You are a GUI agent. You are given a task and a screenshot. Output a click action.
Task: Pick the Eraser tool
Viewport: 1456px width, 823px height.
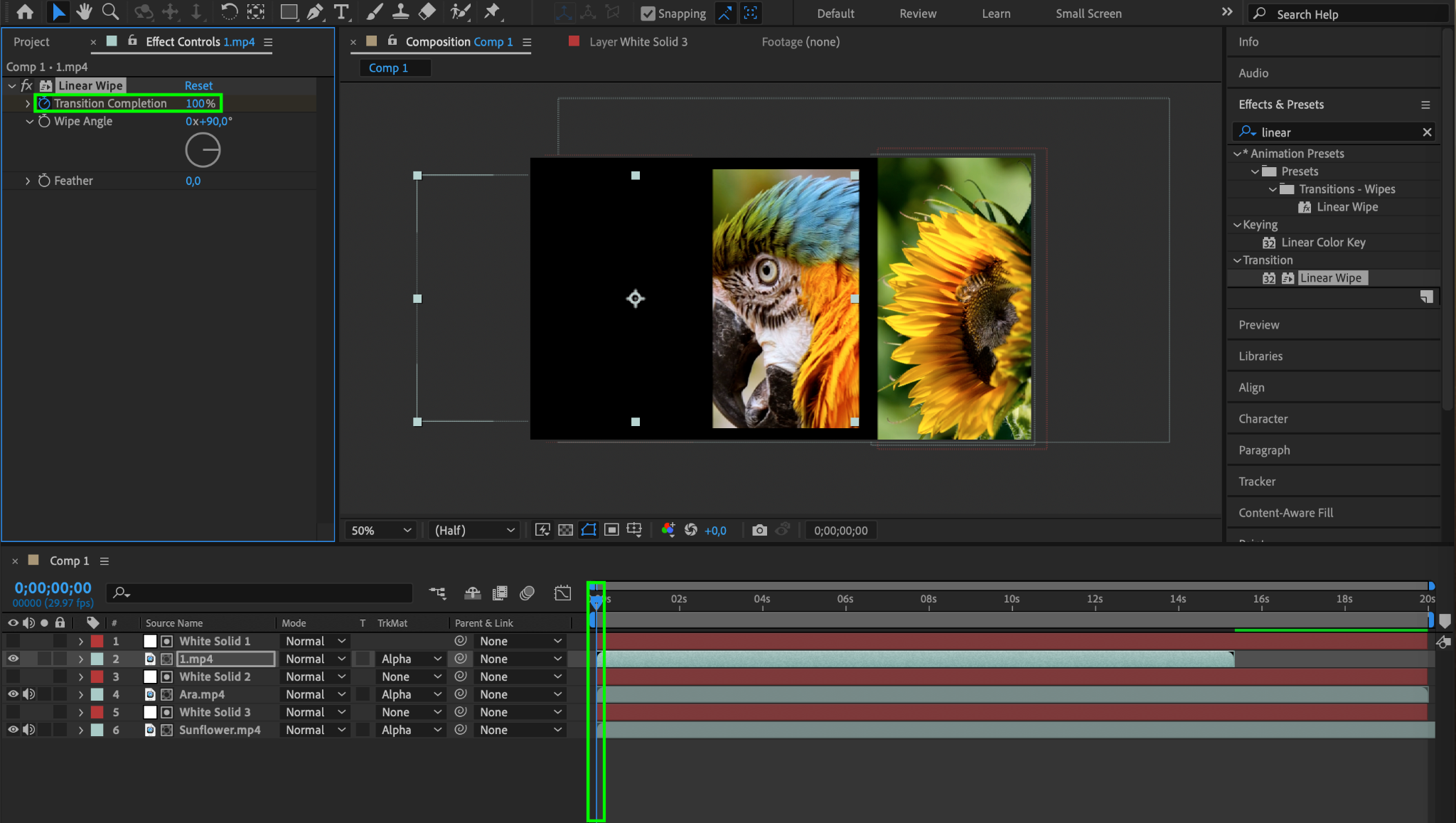(427, 11)
